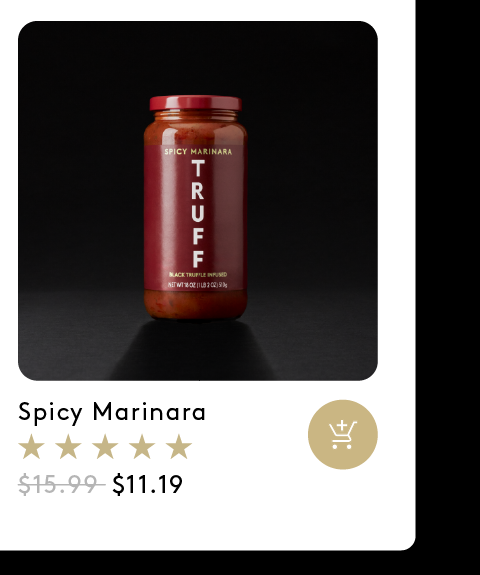Click the crossed-out $15.99 original price
Image resolution: width=480 pixels, height=575 pixels.
(62, 484)
